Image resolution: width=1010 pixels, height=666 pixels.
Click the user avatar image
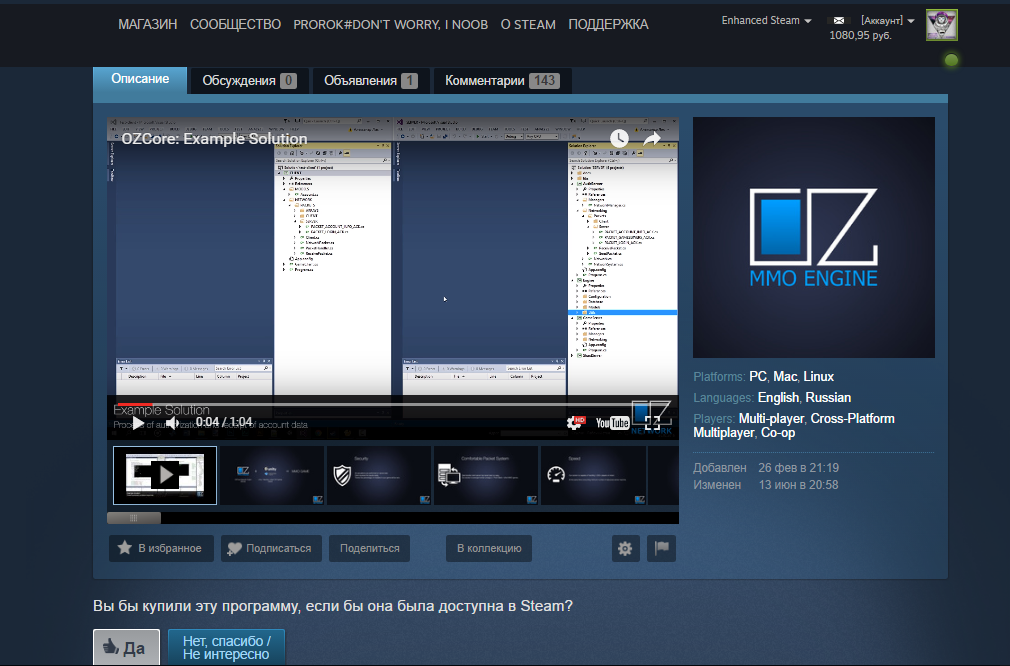tap(941, 24)
